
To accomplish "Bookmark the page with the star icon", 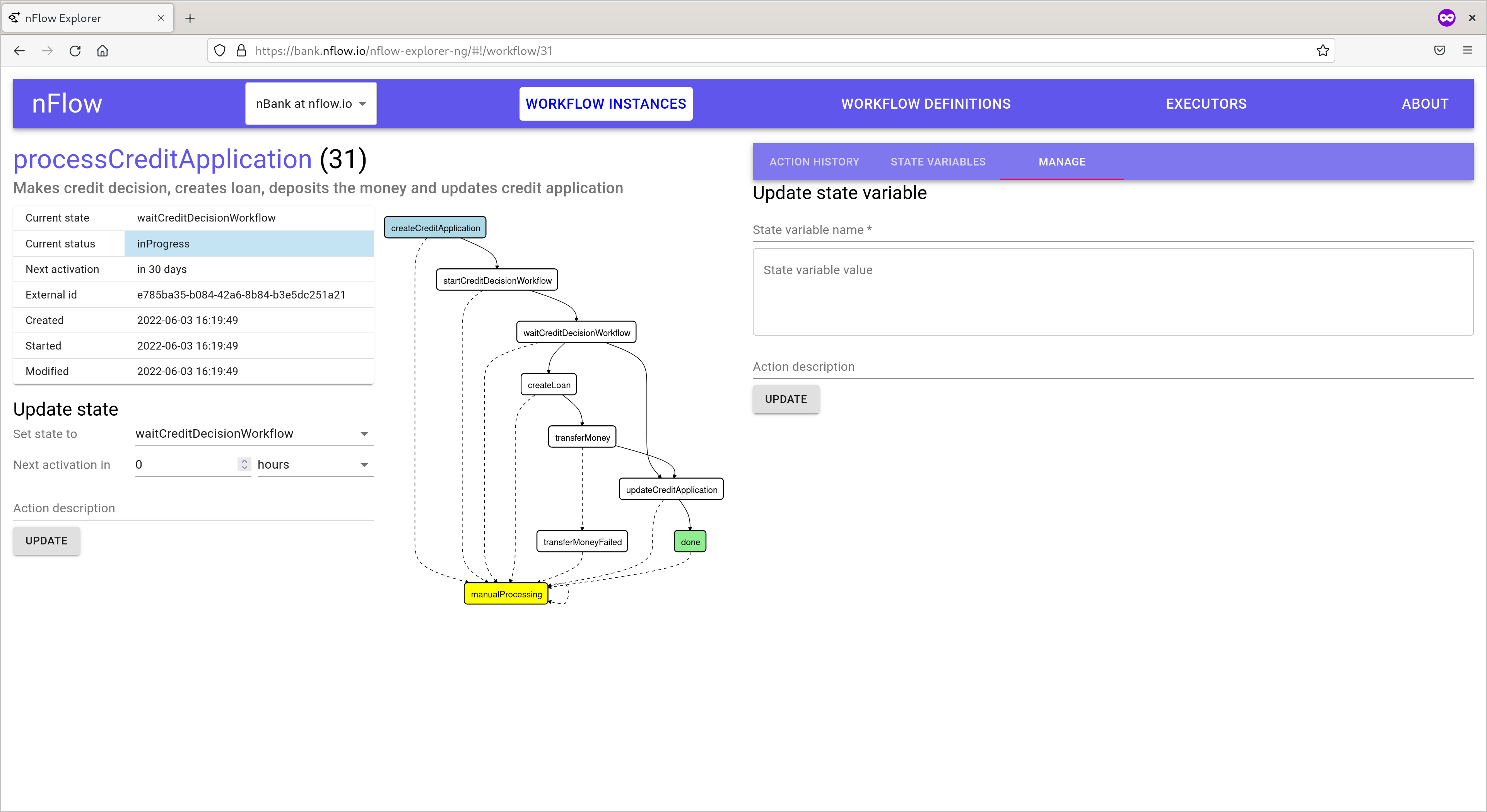I will point(1323,51).
